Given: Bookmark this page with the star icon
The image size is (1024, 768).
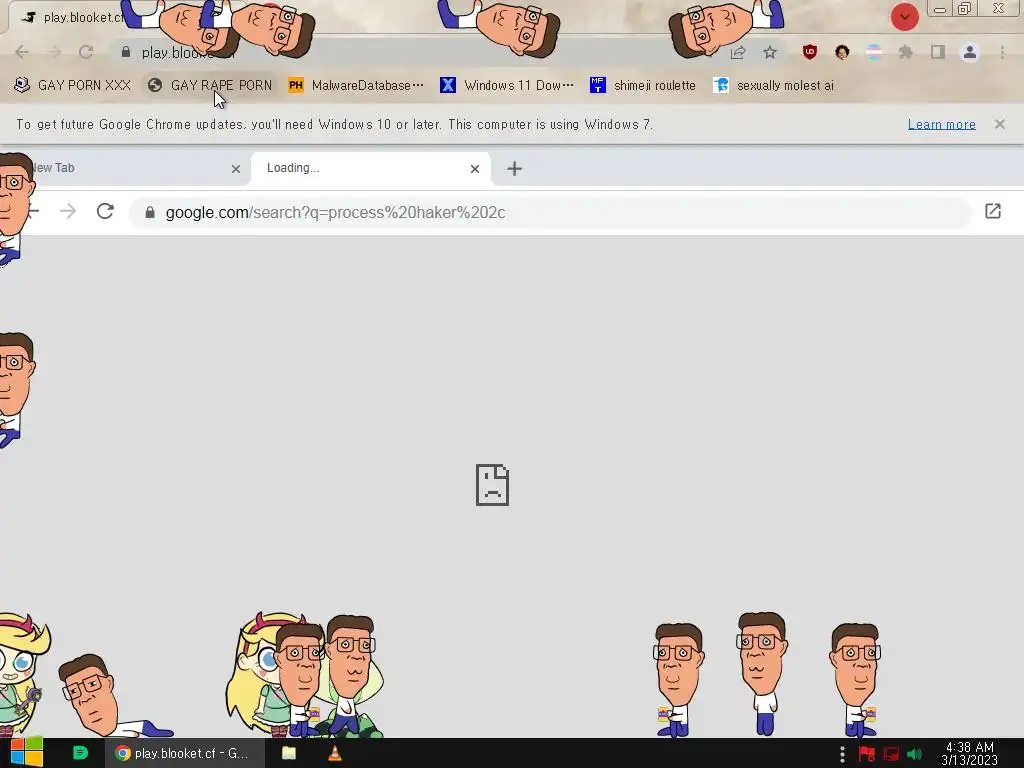Looking at the screenshot, I should (x=770, y=52).
